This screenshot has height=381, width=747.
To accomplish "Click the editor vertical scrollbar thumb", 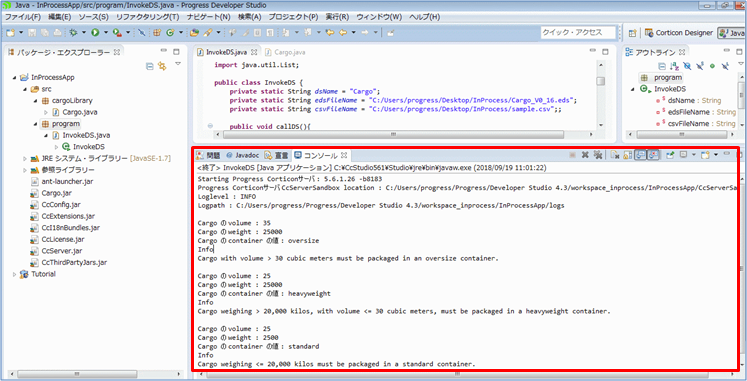I will point(600,81).
